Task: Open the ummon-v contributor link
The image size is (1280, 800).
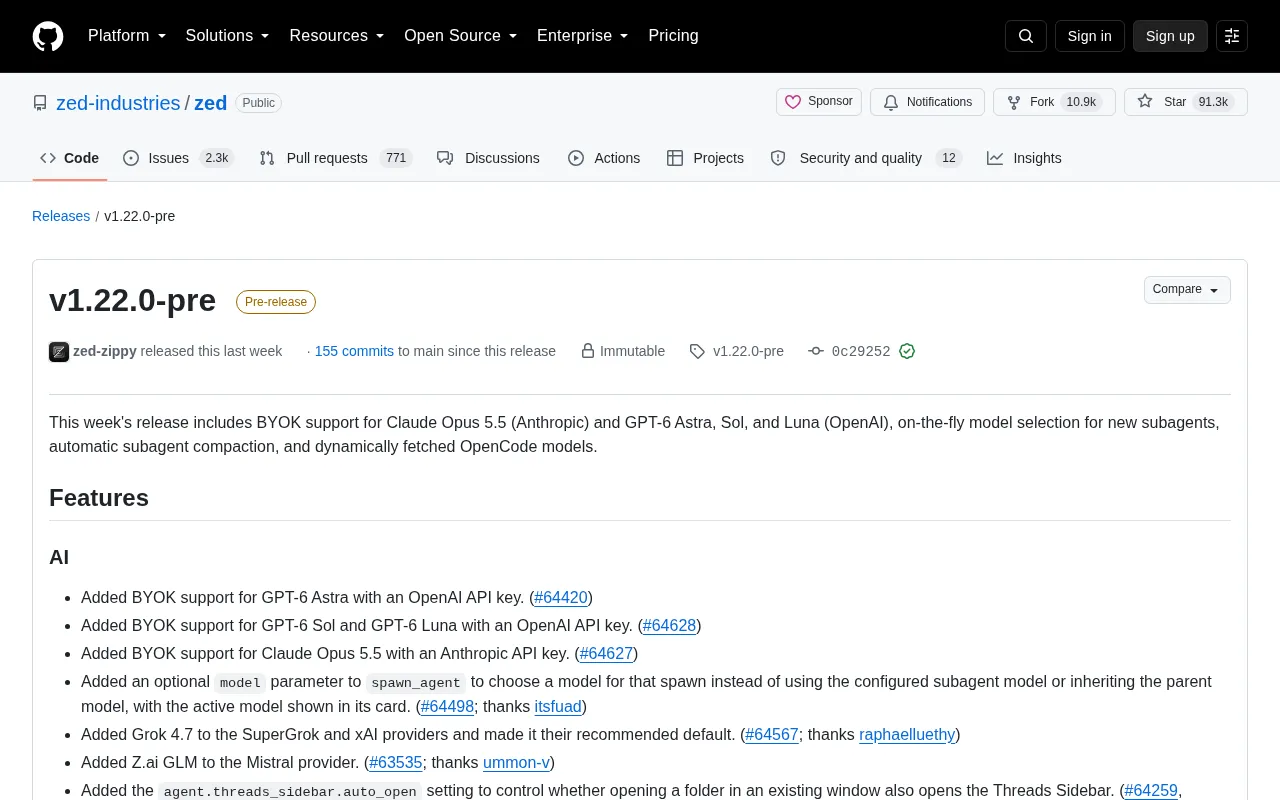Action: [x=516, y=762]
